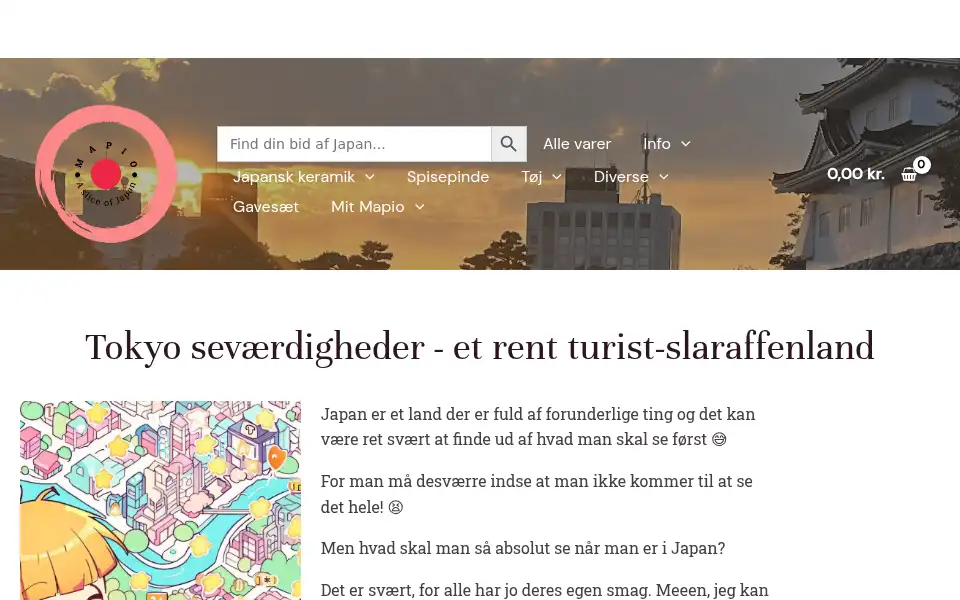Expand the Info dropdown chevron
The width and height of the screenshot is (960, 600).
[x=686, y=144]
